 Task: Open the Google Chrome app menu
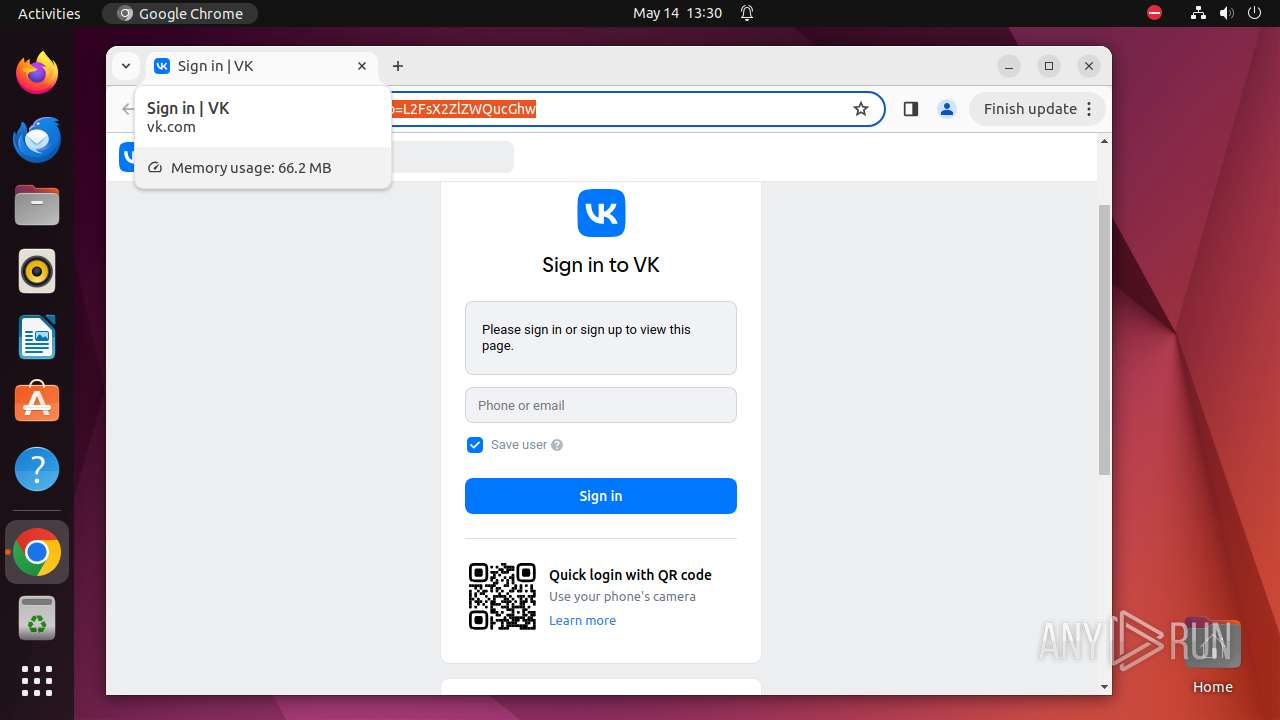180,13
